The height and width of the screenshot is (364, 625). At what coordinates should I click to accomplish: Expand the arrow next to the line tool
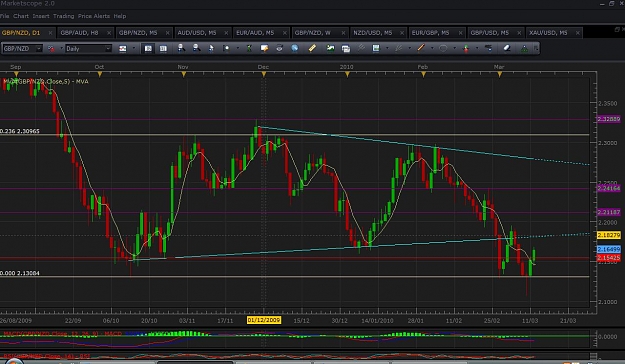(432, 48)
